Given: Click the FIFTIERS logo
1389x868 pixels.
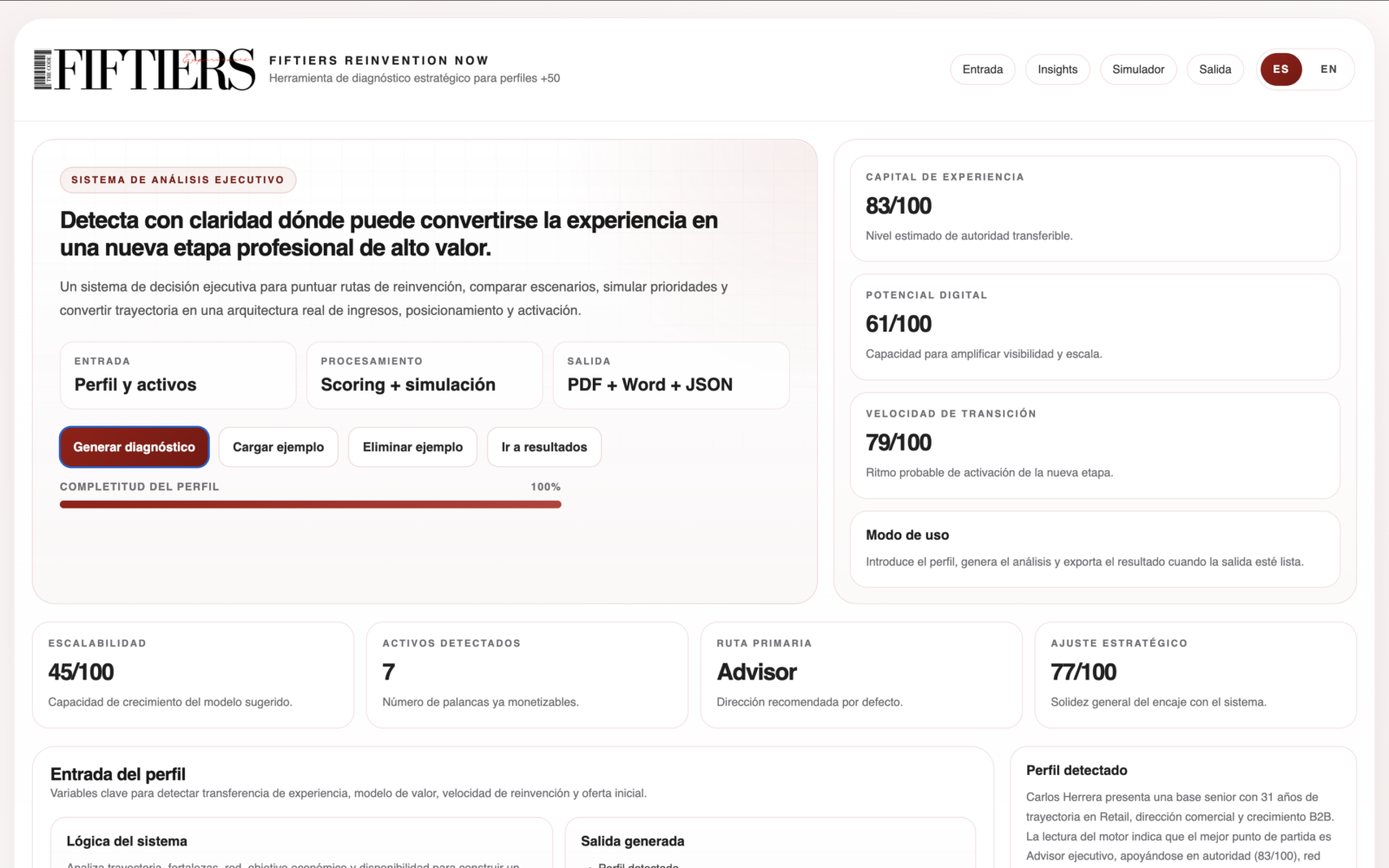Looking at the screenshot, I should [x=144, y=69].
